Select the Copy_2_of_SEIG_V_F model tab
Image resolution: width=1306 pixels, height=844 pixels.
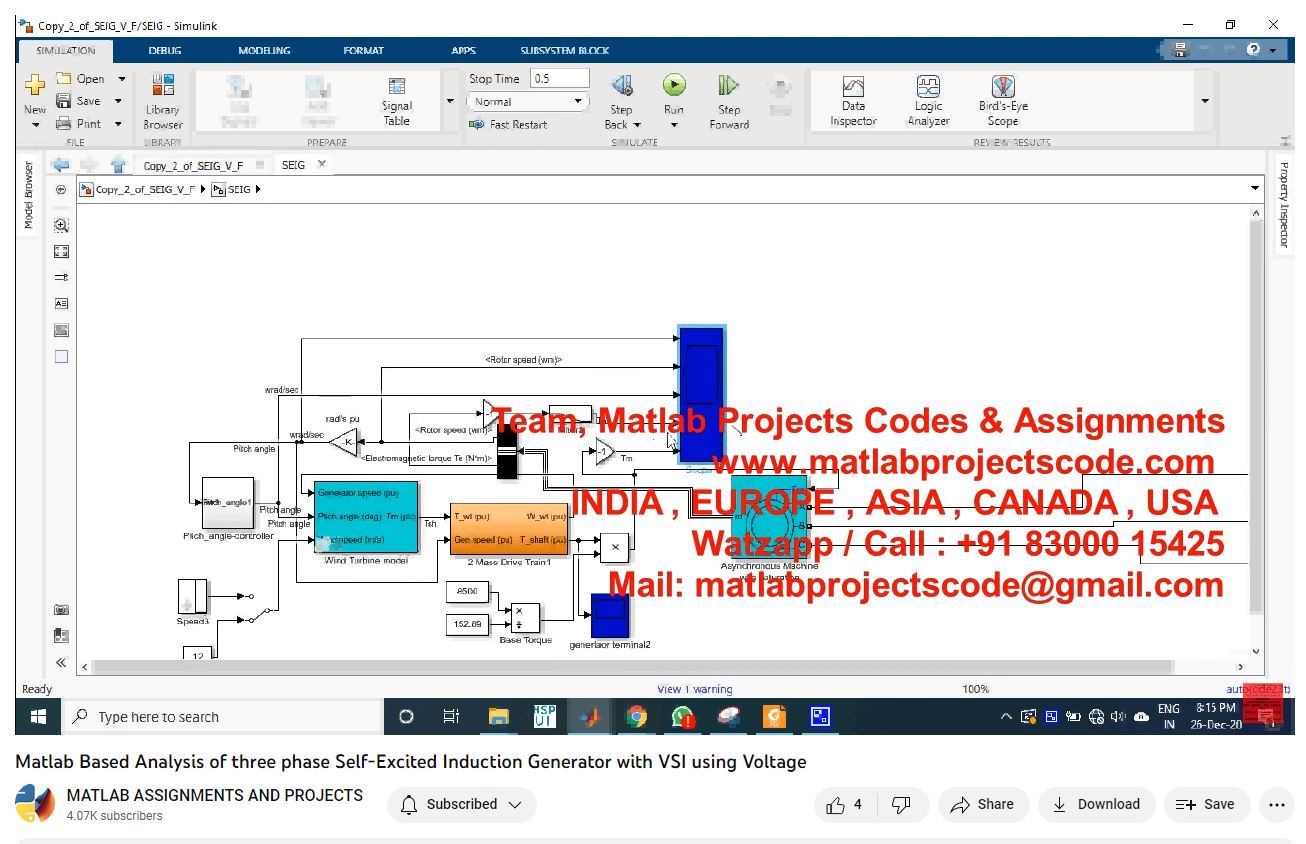[193, 166]
